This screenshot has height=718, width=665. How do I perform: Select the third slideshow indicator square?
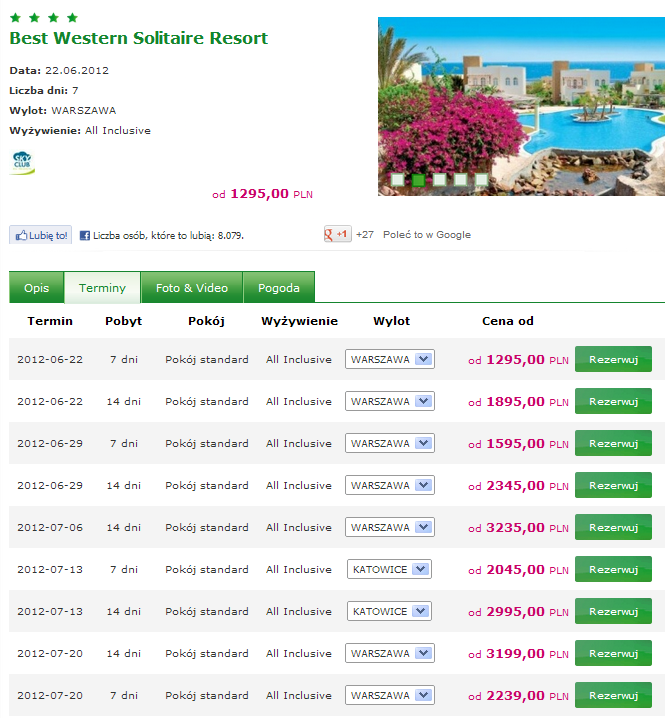[x=439, y=180]
